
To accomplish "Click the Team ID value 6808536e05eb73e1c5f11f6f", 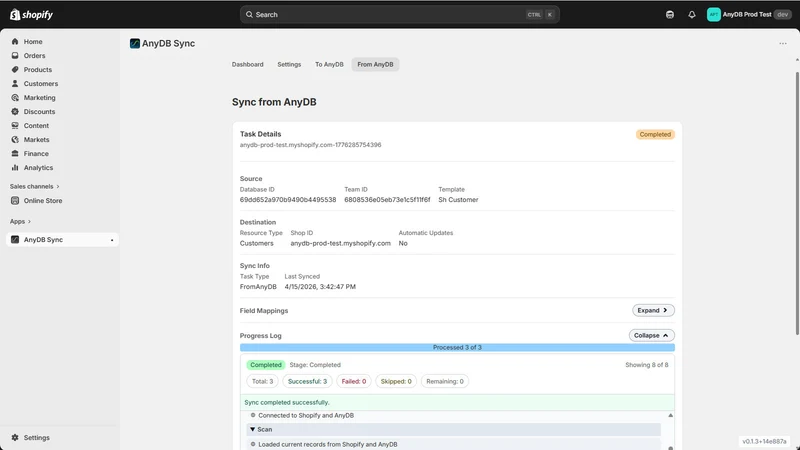I will [x=387, y=199].
